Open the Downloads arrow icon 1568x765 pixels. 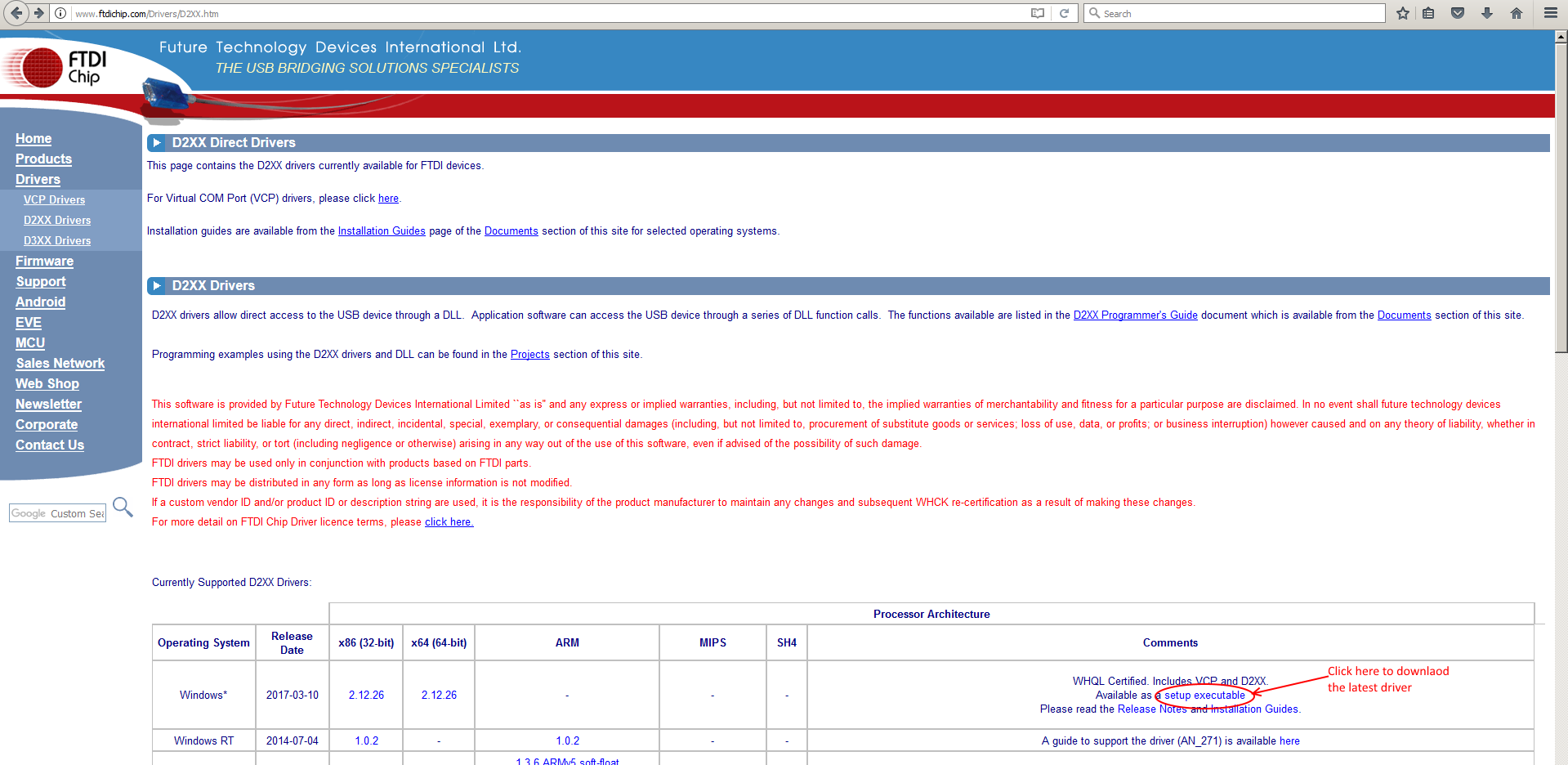(x=1487, y=13)
